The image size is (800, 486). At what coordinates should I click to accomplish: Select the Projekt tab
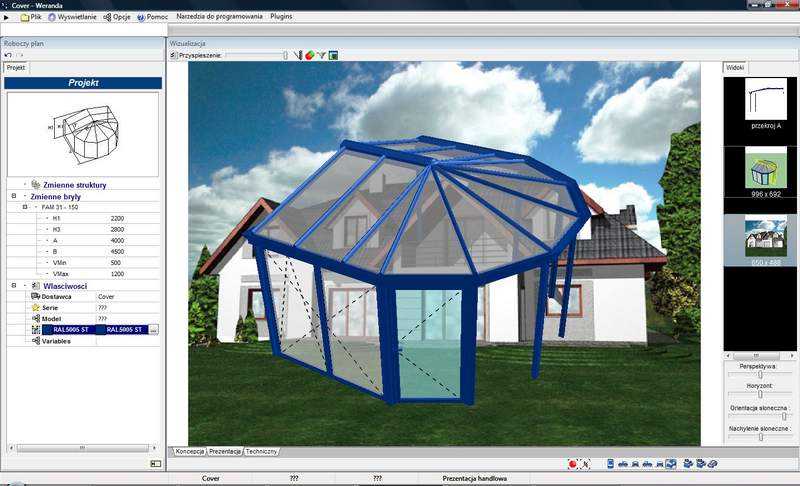16,68
